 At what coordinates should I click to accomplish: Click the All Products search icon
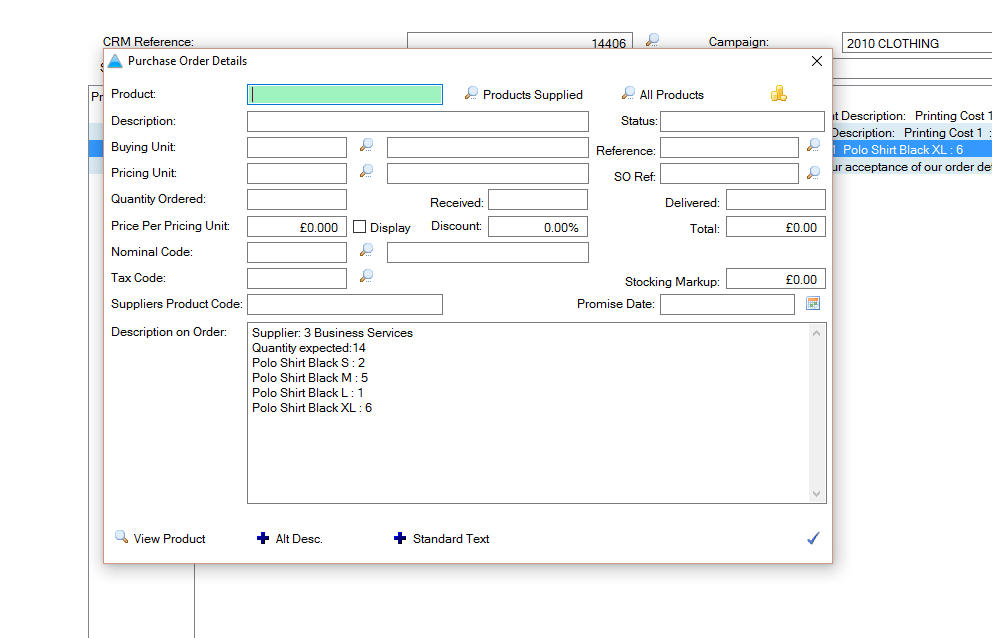point(628,94)
